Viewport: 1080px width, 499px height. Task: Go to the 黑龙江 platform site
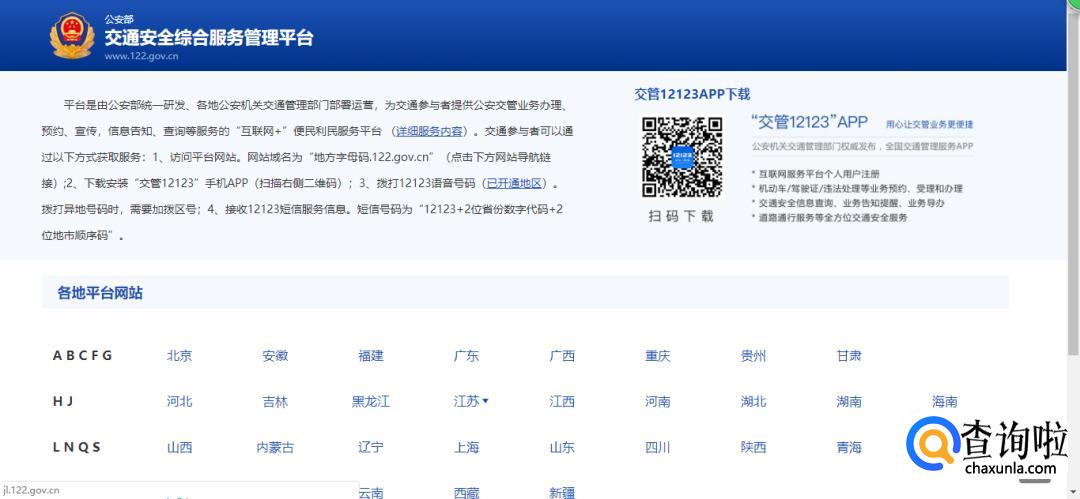point(371,401)
